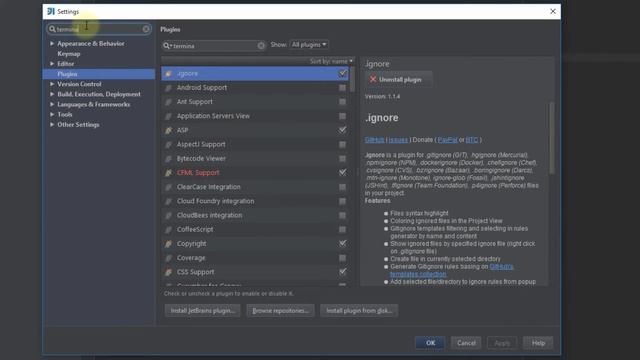640x360 pixels.
Task: Click the Cancel button
Action: 466,343
